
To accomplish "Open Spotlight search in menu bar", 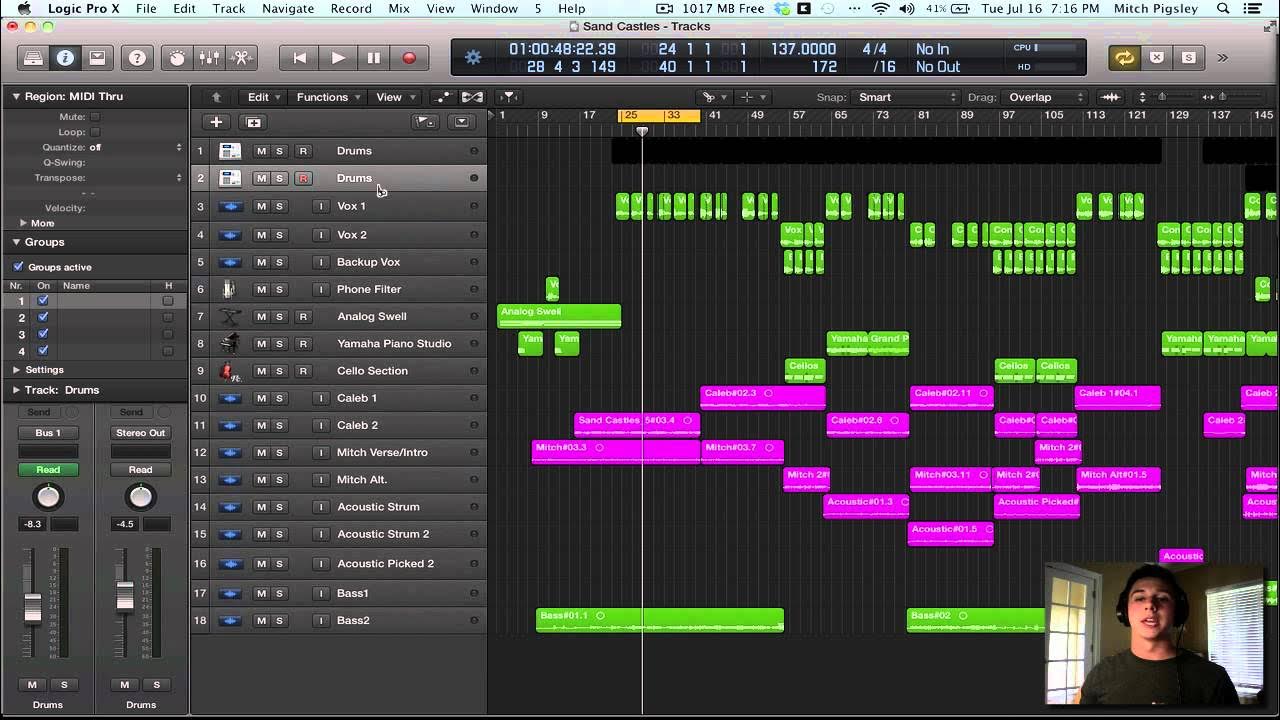I will (1223, 8).
